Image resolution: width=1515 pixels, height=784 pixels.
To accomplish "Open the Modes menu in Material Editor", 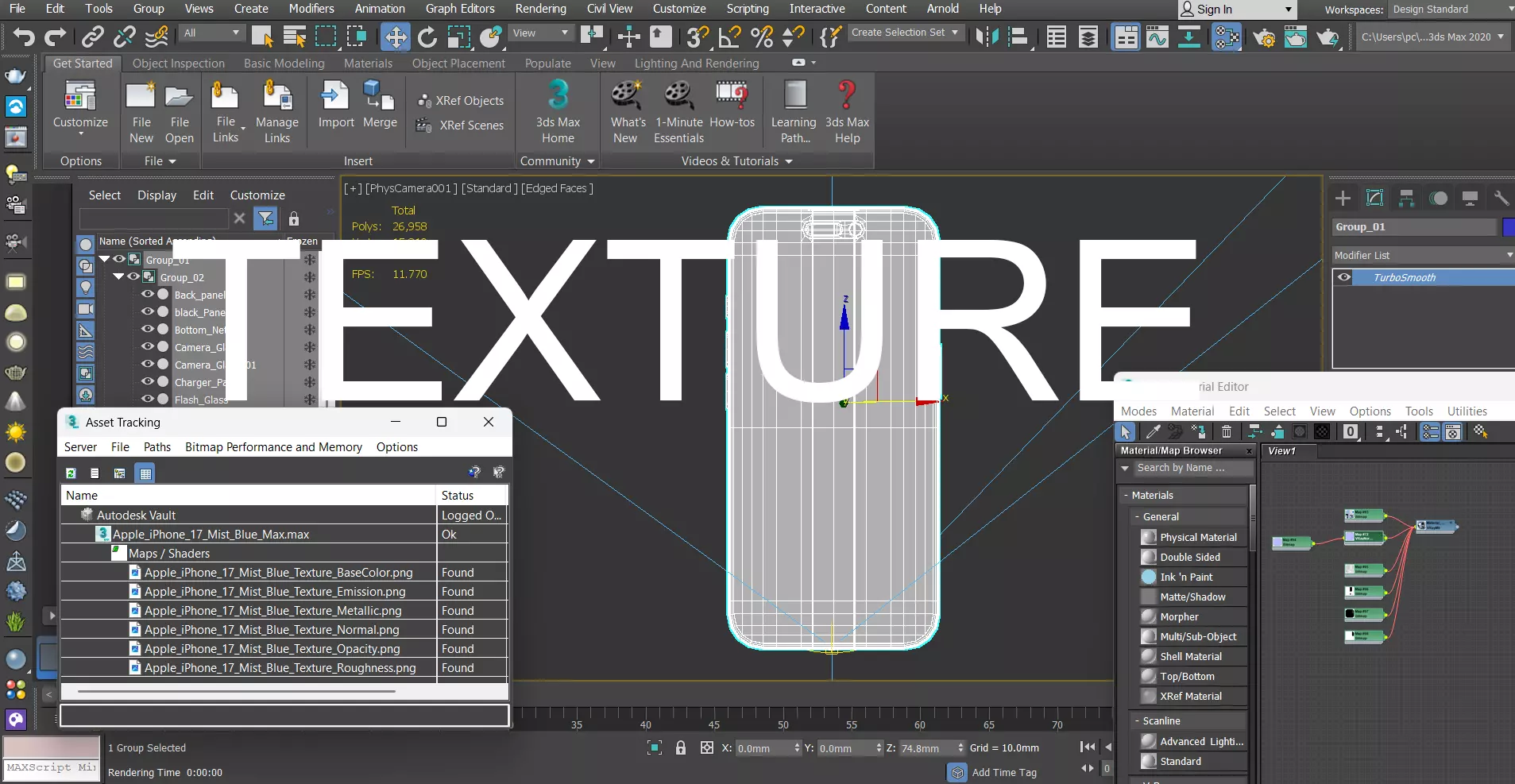I will coord(1138,411).
